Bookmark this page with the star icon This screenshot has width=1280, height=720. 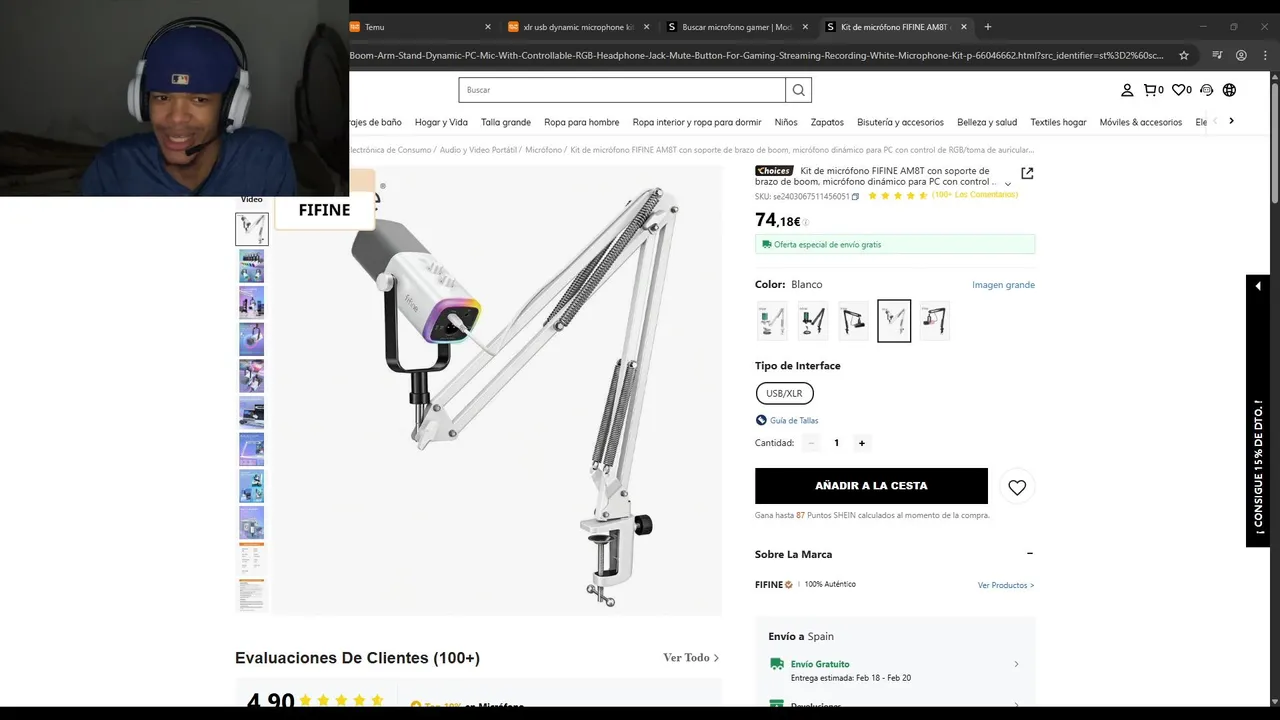(1184, 55)
